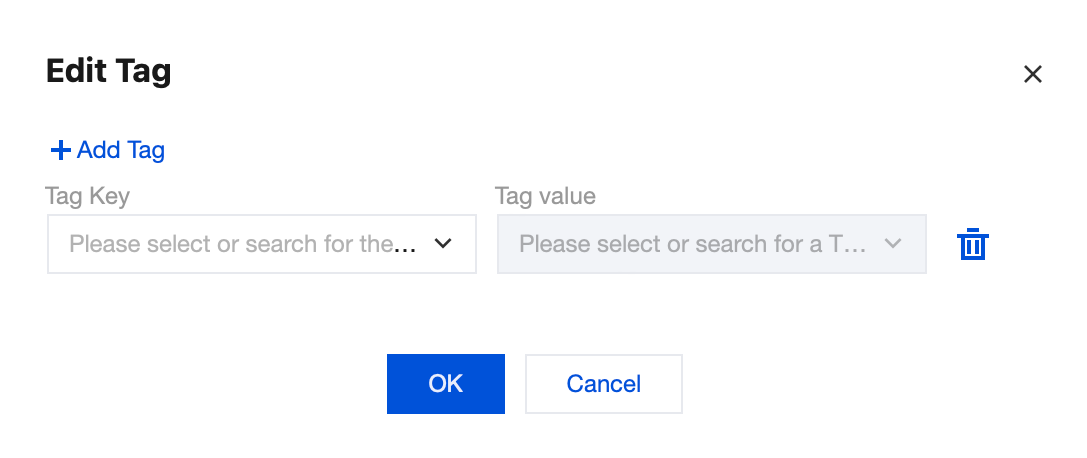Click the Tag value field label

tap(545, 196)
